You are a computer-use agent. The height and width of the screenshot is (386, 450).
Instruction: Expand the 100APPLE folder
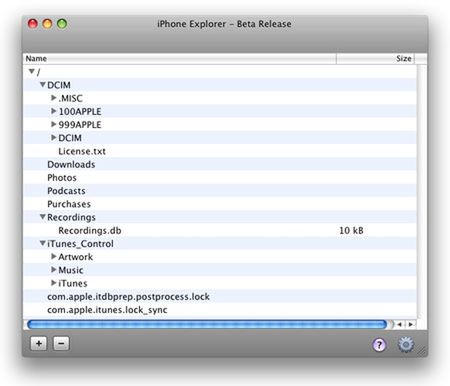pyautogui.click(x=54, y=111)
